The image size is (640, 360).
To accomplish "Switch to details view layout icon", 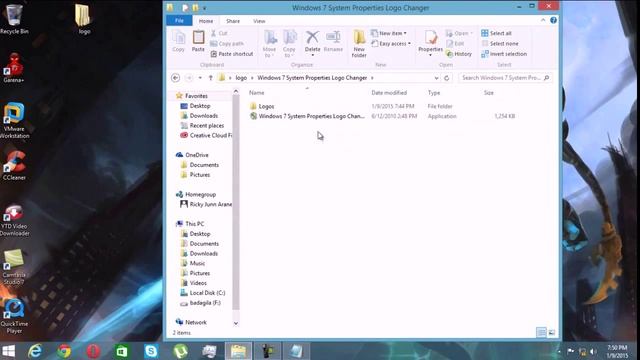I will tap(541, 333).
